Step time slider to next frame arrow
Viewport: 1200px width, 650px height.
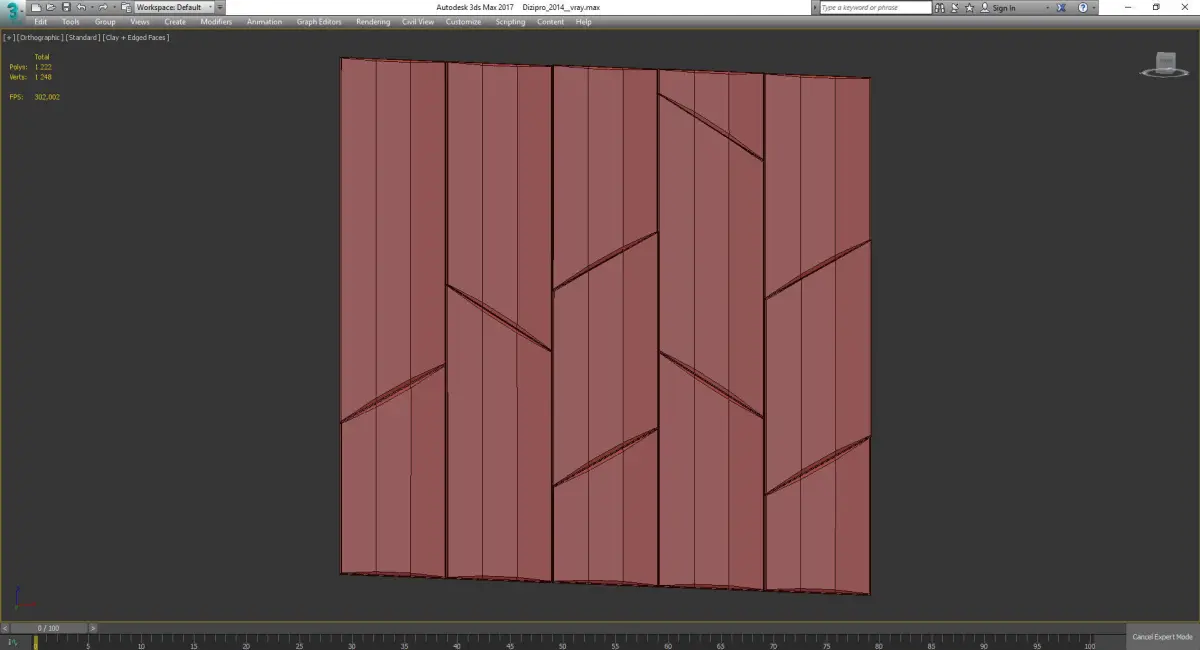(x=93, y=628)
